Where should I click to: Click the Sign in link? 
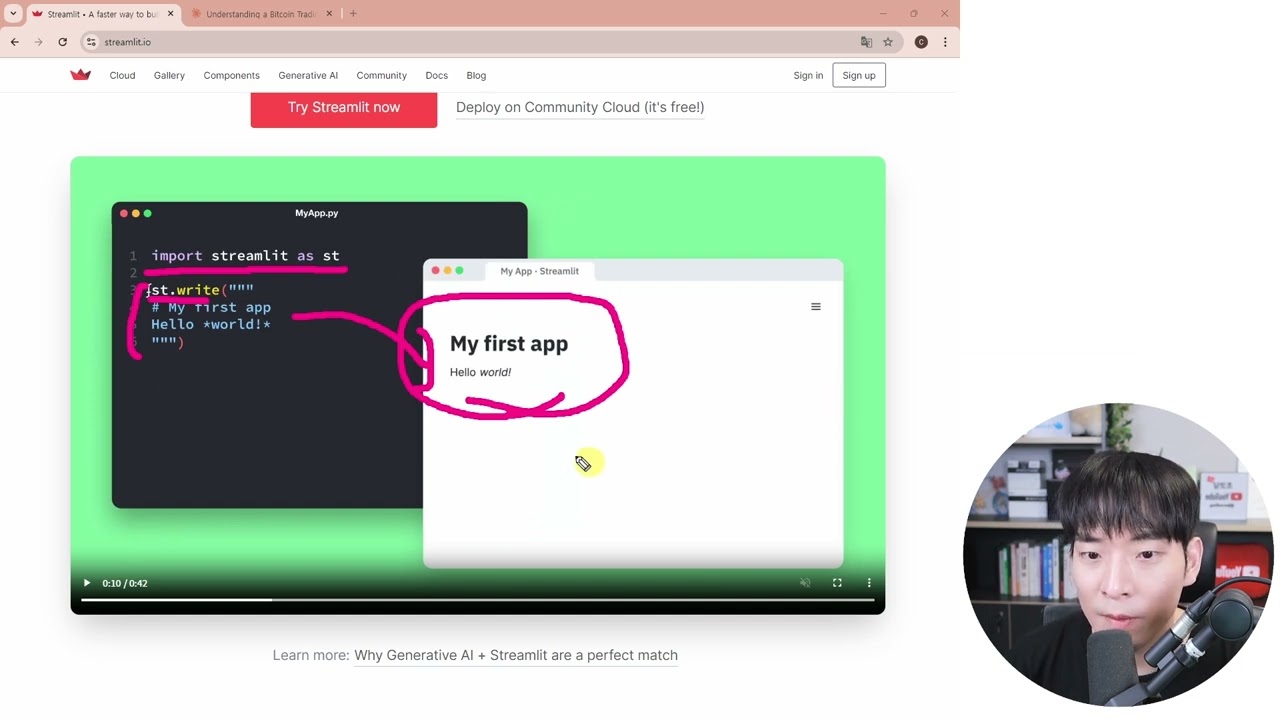808,75
